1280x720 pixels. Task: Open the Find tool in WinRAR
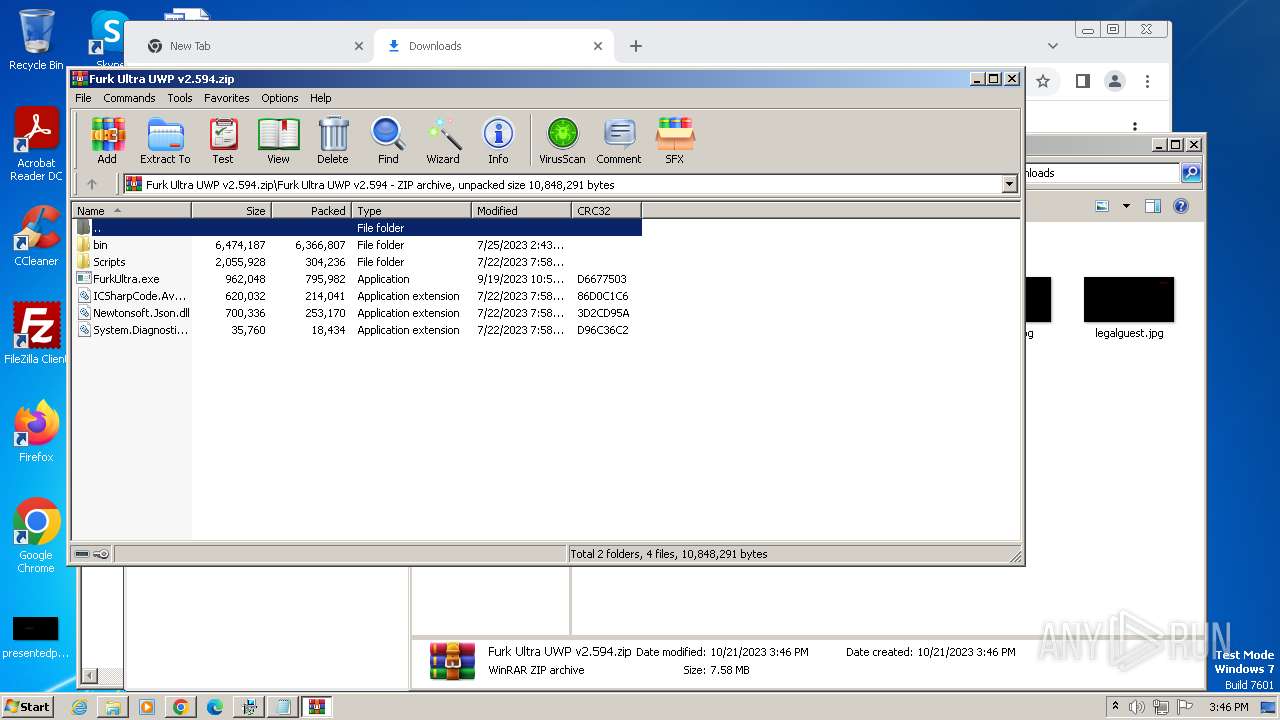tap(388, 140)
